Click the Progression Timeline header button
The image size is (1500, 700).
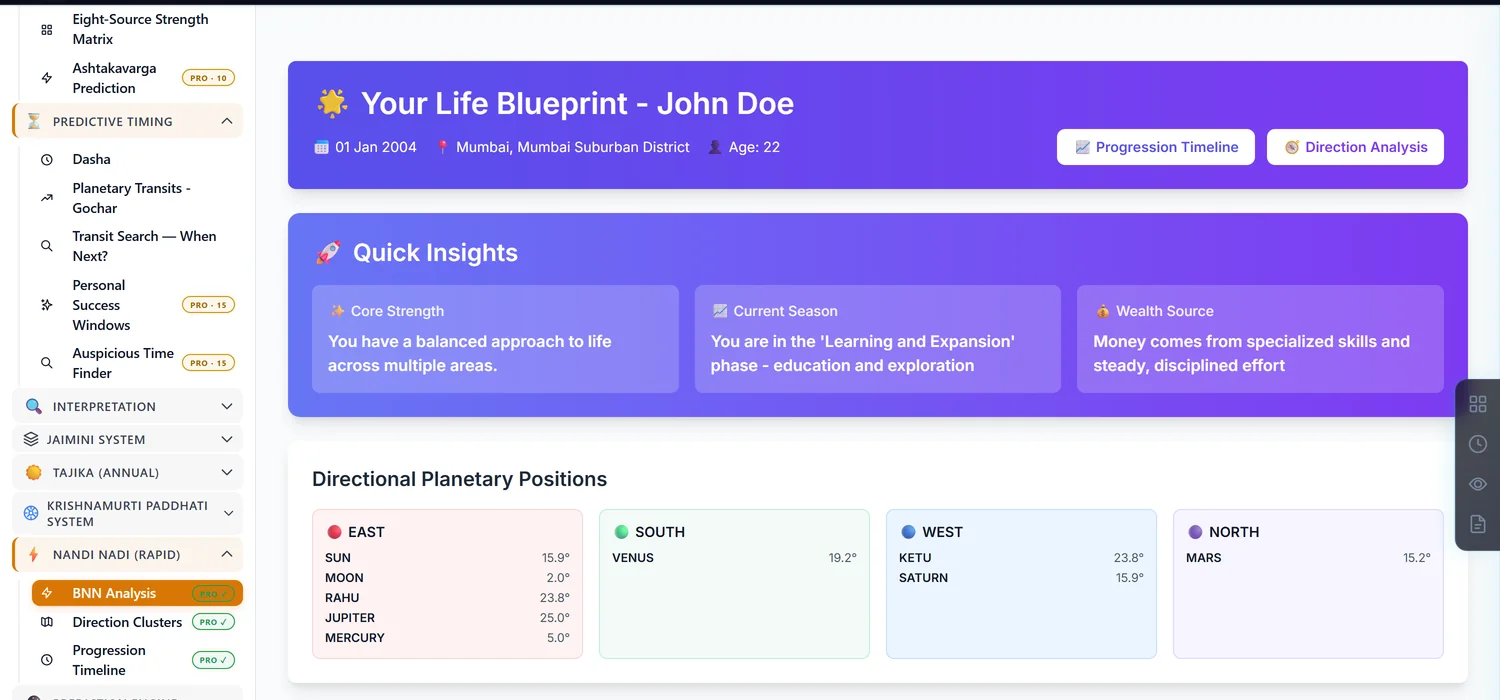[x=1156, y=147]
